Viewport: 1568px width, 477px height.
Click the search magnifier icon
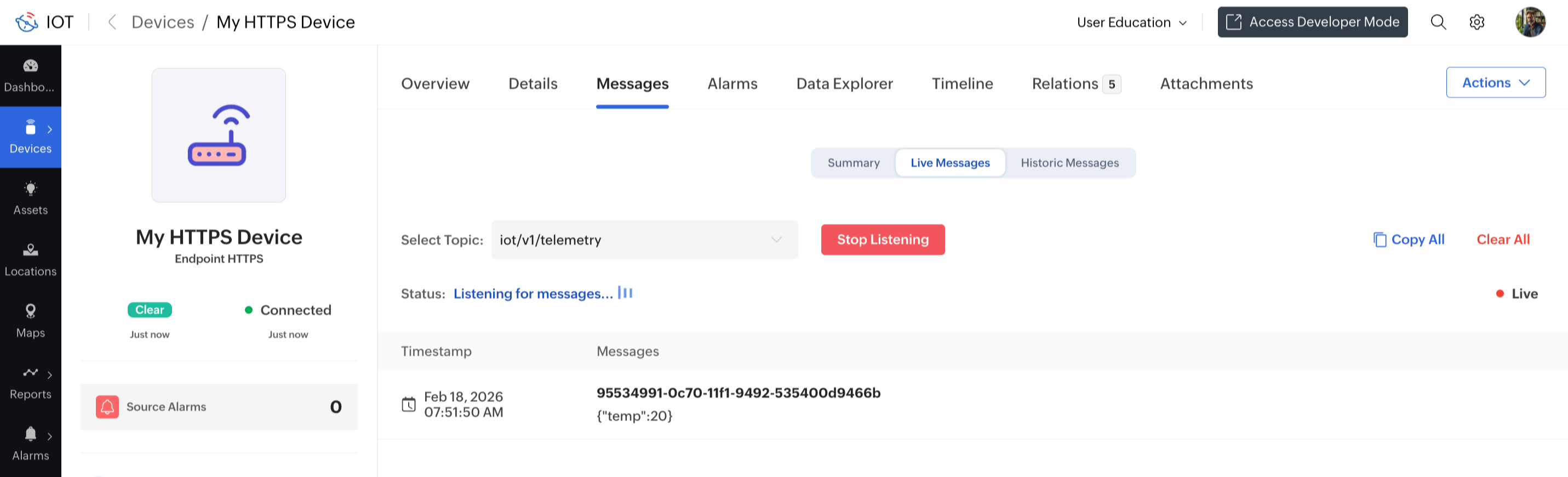[1438, 22]
